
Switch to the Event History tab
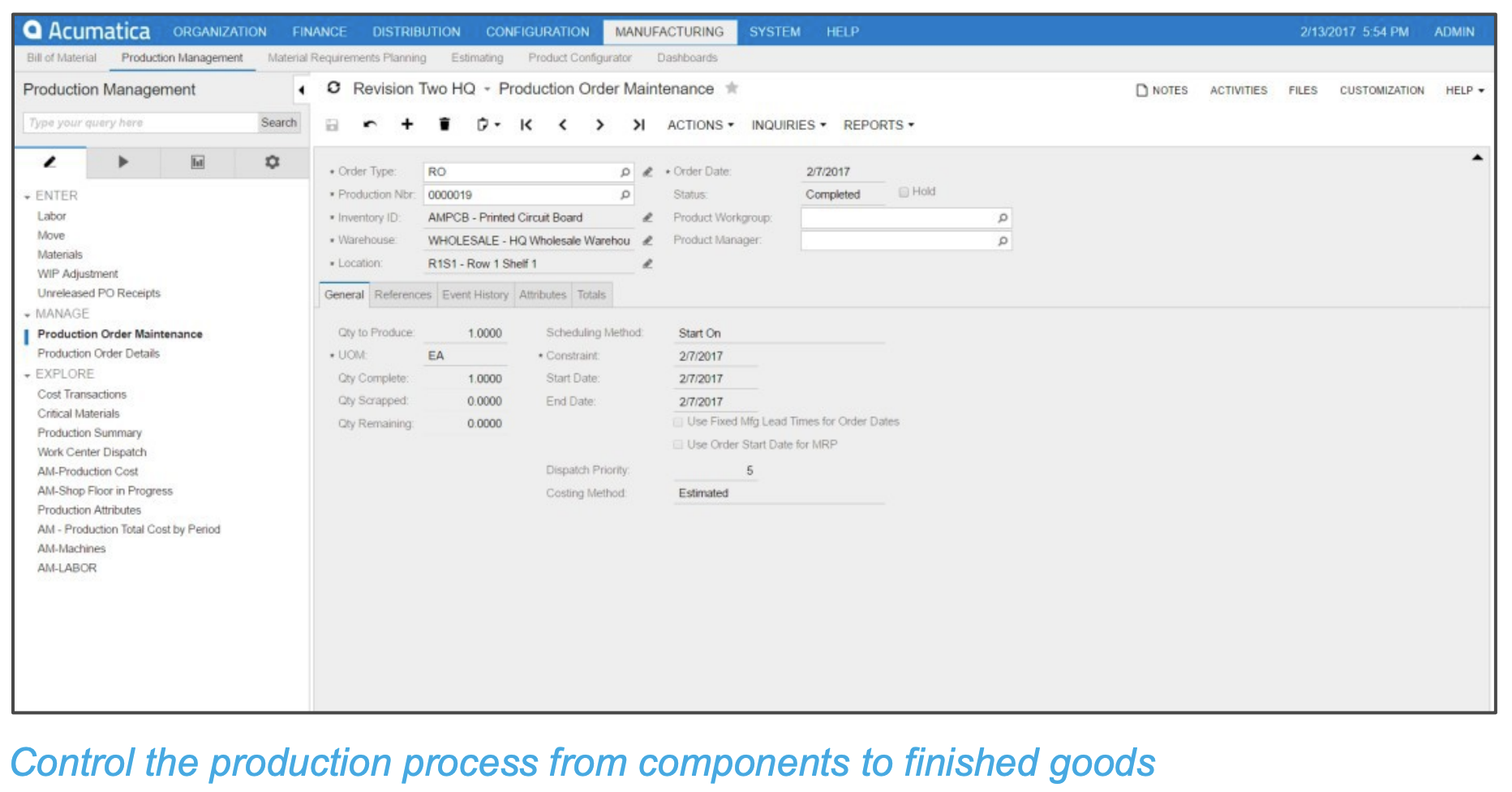[x=475, y=295]
